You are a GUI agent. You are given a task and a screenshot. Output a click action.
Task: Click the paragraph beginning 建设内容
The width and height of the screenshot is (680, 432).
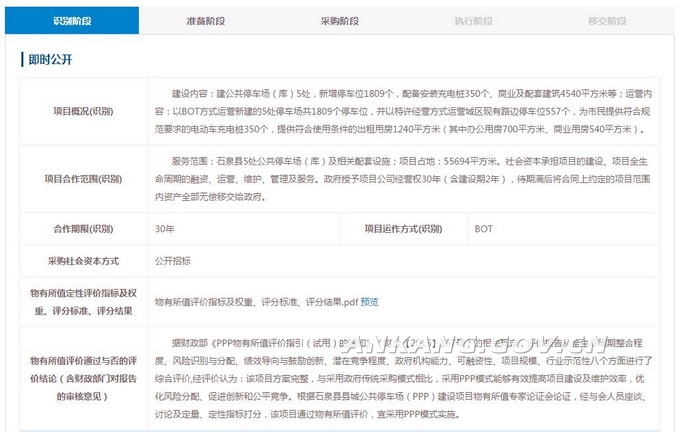403,111
